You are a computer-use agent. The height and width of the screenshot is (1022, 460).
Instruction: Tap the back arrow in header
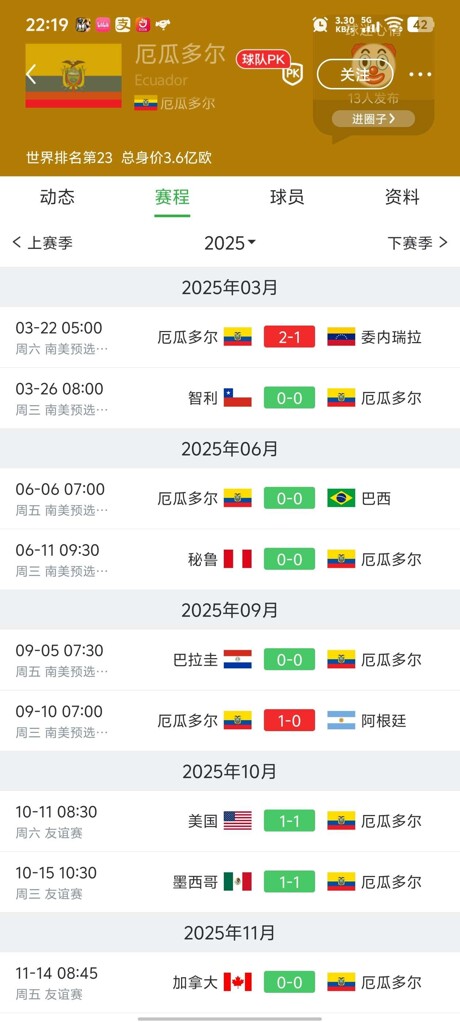coord(31,75)
